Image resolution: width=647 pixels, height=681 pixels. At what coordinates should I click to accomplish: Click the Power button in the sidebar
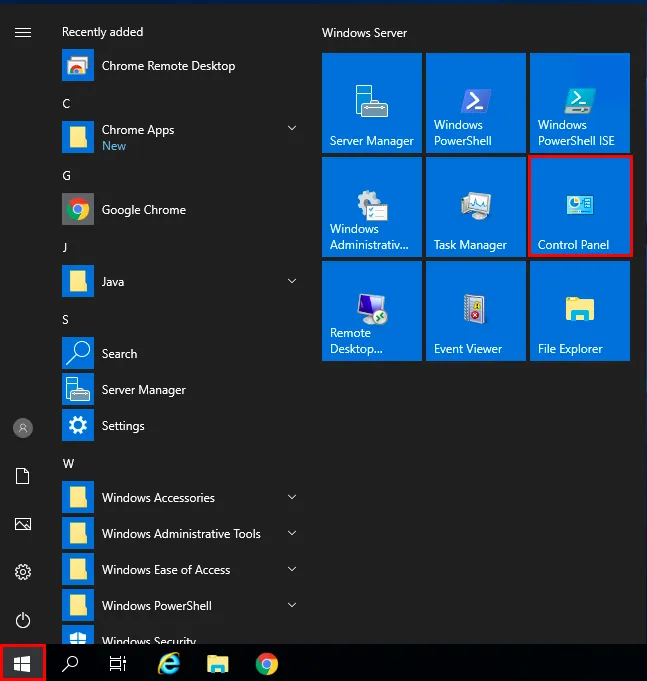(23, 620)
